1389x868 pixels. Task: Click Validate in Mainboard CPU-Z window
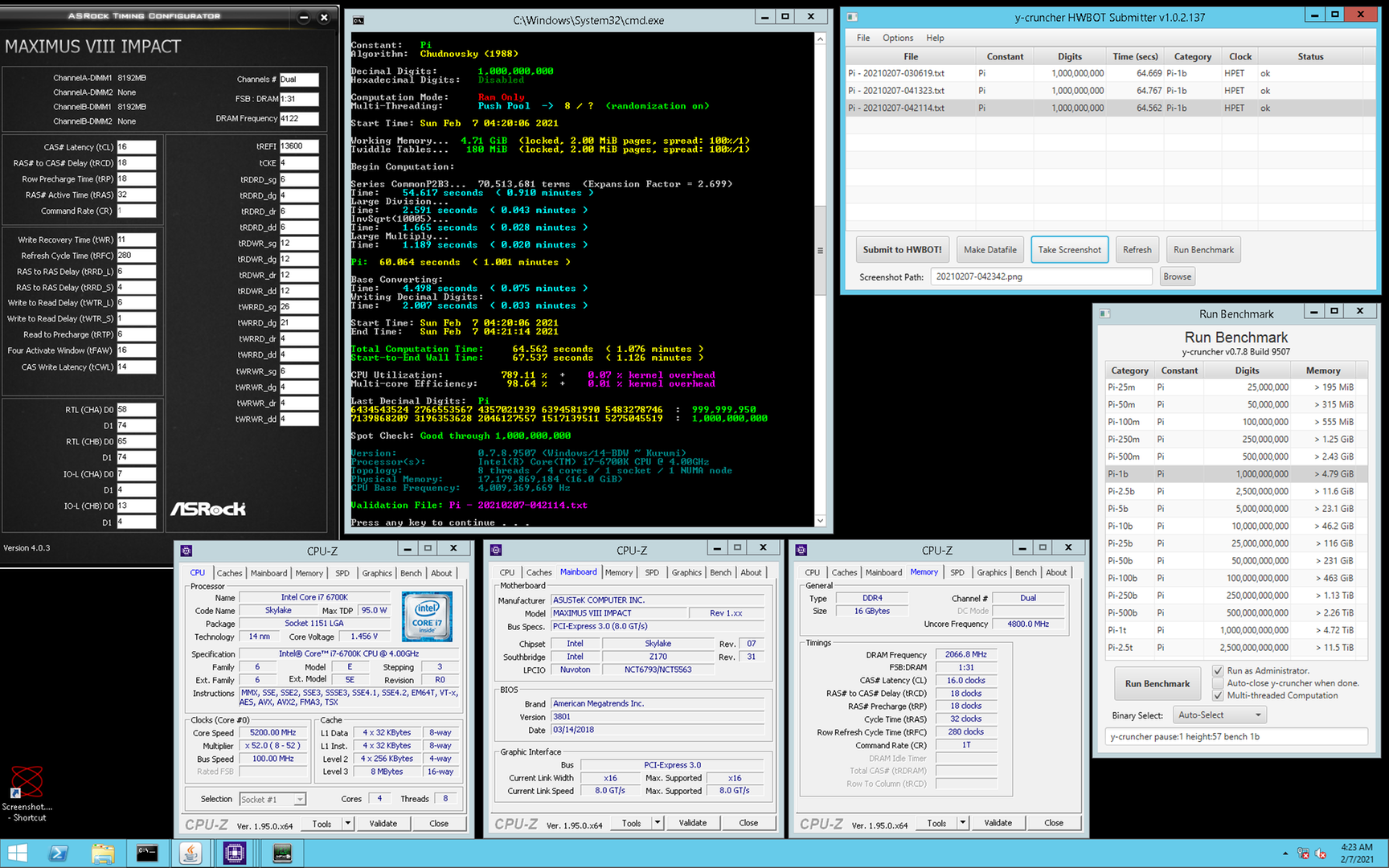pyautogui.click(x=692, y=823)
